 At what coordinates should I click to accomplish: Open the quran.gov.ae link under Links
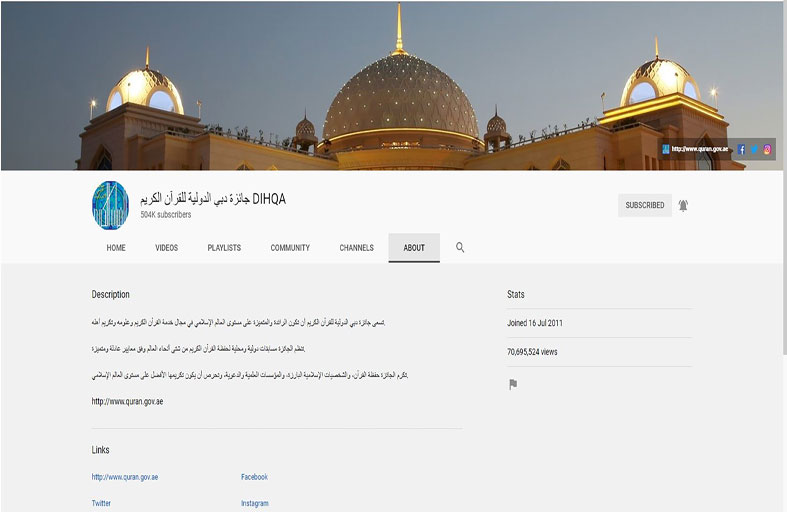[125, 477]
